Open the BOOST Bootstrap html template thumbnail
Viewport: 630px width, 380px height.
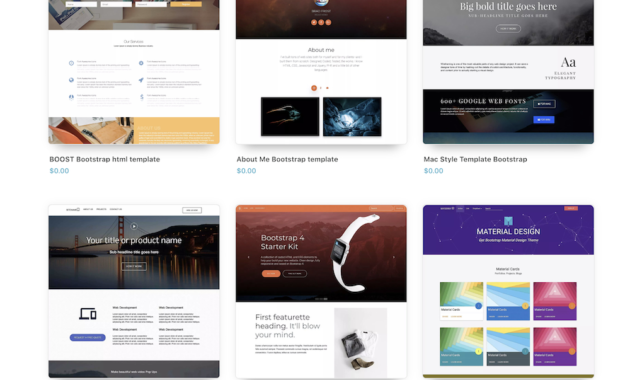pyautogui.click(x=134, y=72)
